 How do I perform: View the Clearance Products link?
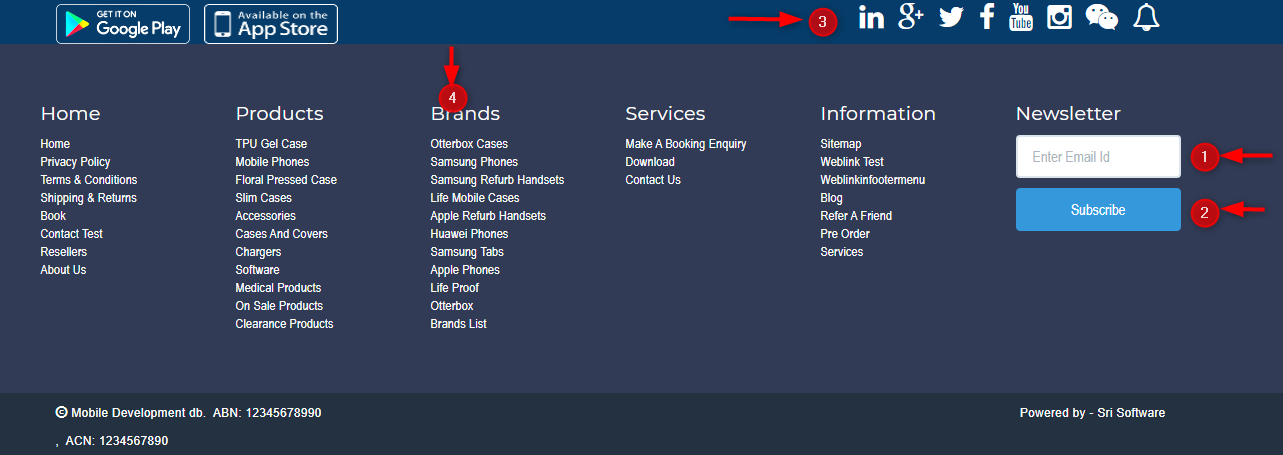(x=284, y=324)
